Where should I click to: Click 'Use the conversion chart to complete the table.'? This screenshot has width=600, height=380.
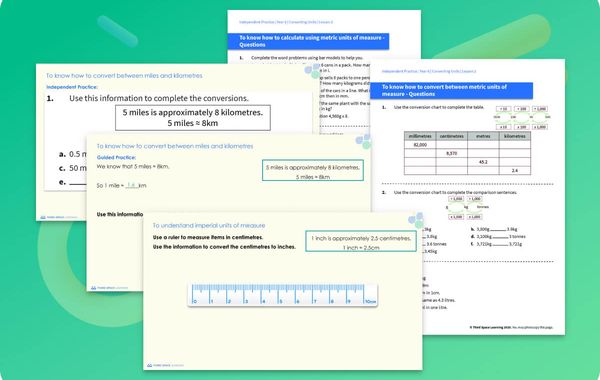point(439,108)
